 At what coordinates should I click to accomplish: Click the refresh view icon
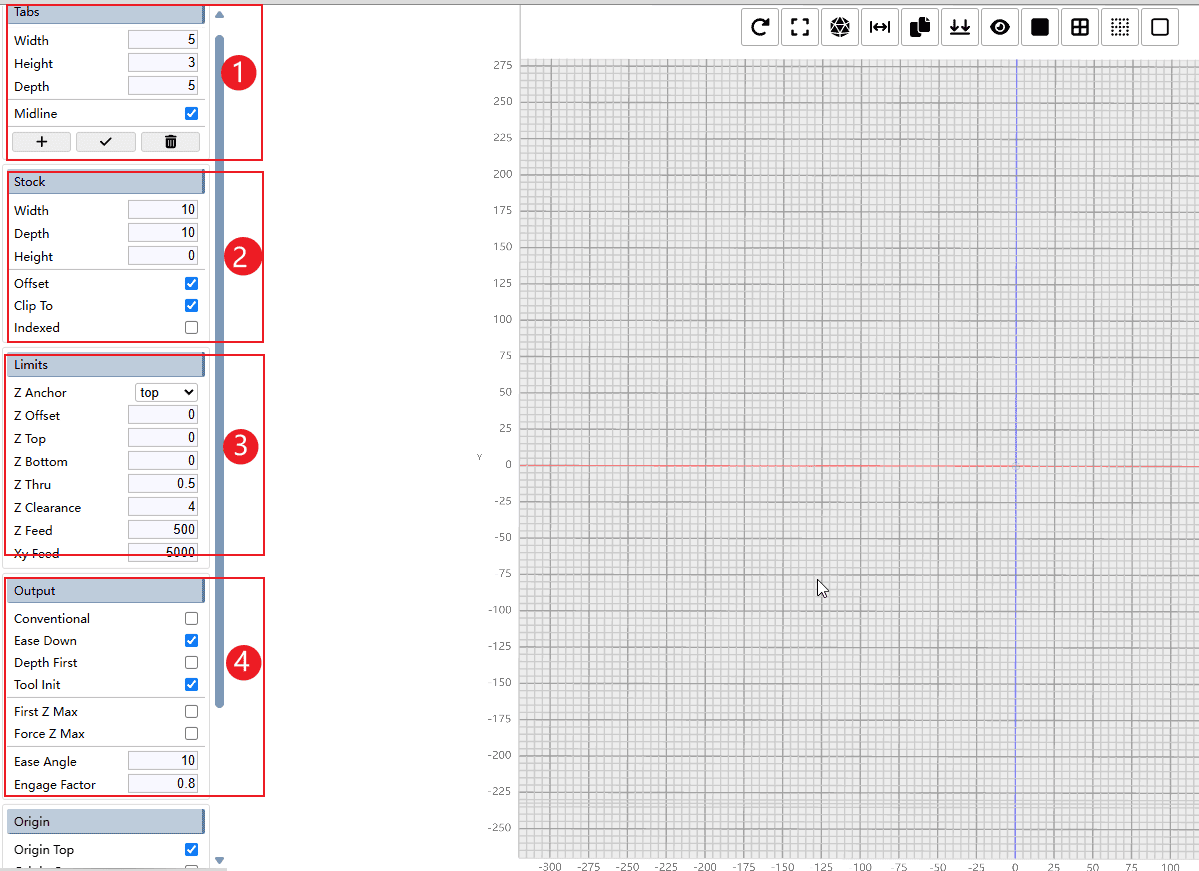coord(760,28)
